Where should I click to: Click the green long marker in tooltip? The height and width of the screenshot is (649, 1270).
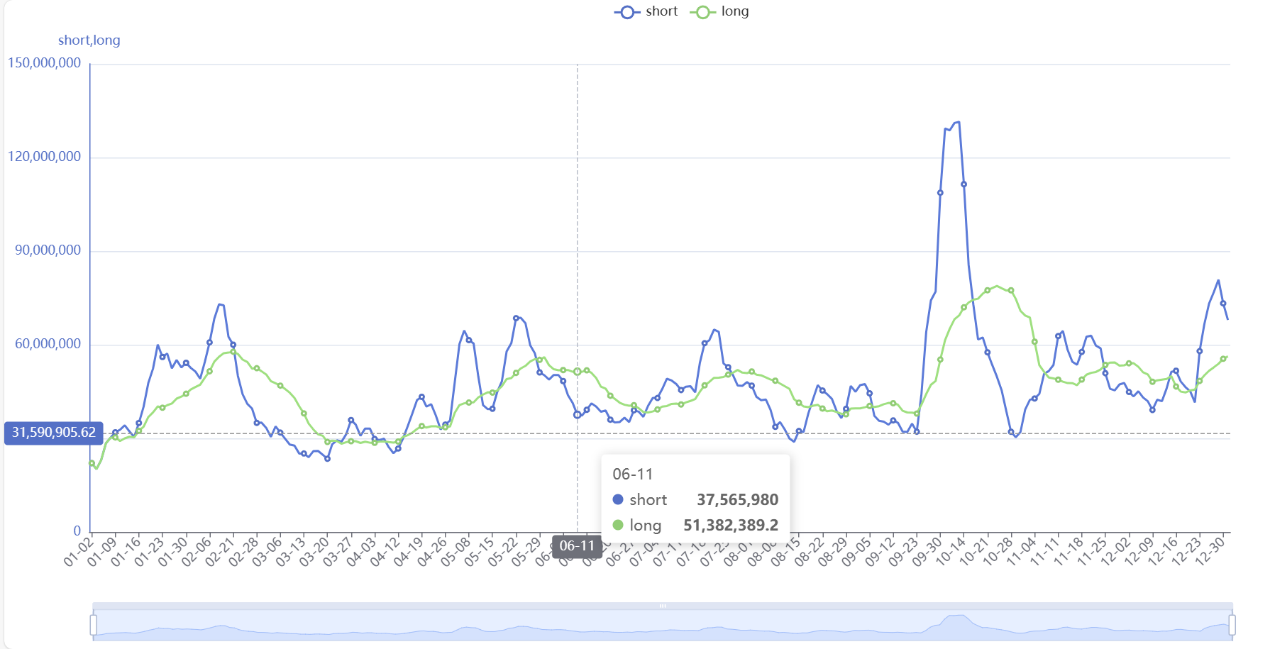point(617,525)
